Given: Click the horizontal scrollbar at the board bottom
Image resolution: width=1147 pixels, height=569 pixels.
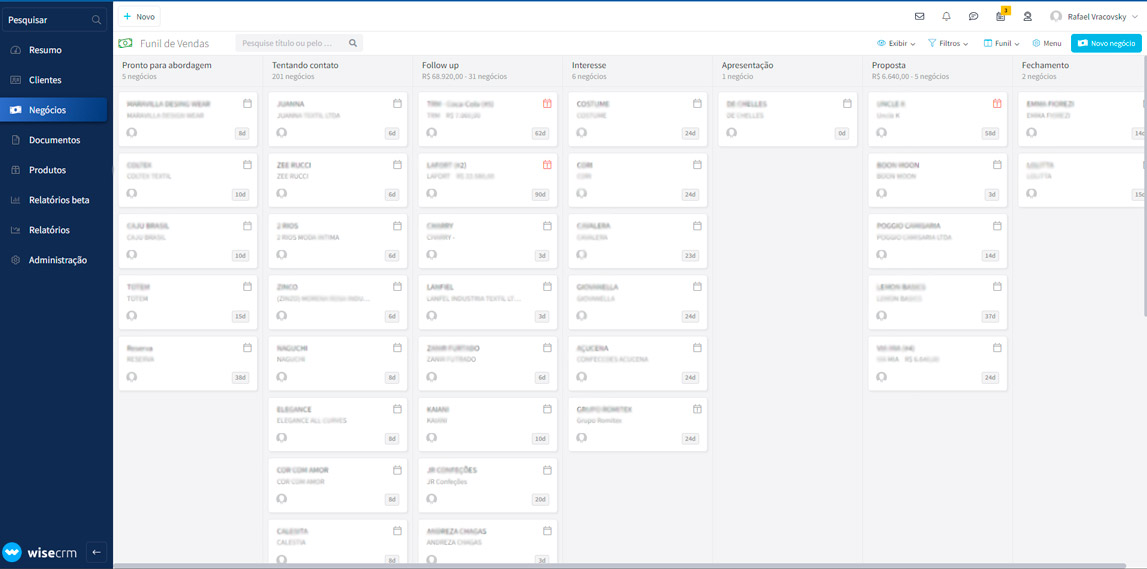Looking at the screenshot, I should click(x=600, y=565).
